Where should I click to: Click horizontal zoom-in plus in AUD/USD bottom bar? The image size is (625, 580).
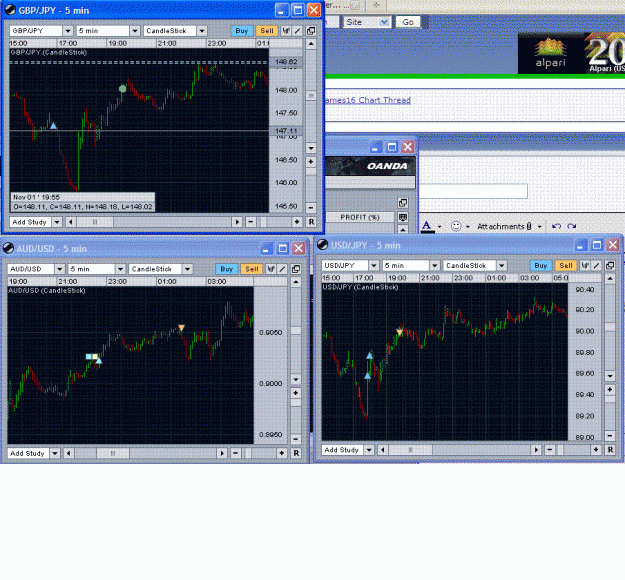[281, 453]
